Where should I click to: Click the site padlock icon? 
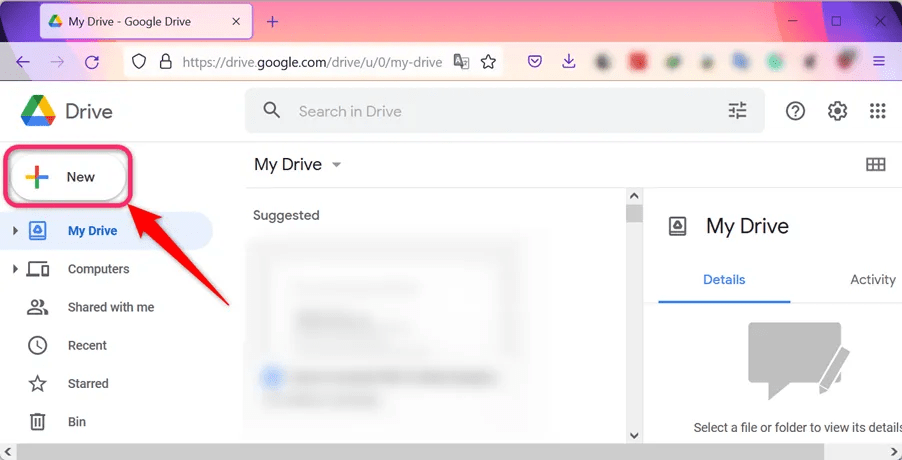[x=166, y=62]
